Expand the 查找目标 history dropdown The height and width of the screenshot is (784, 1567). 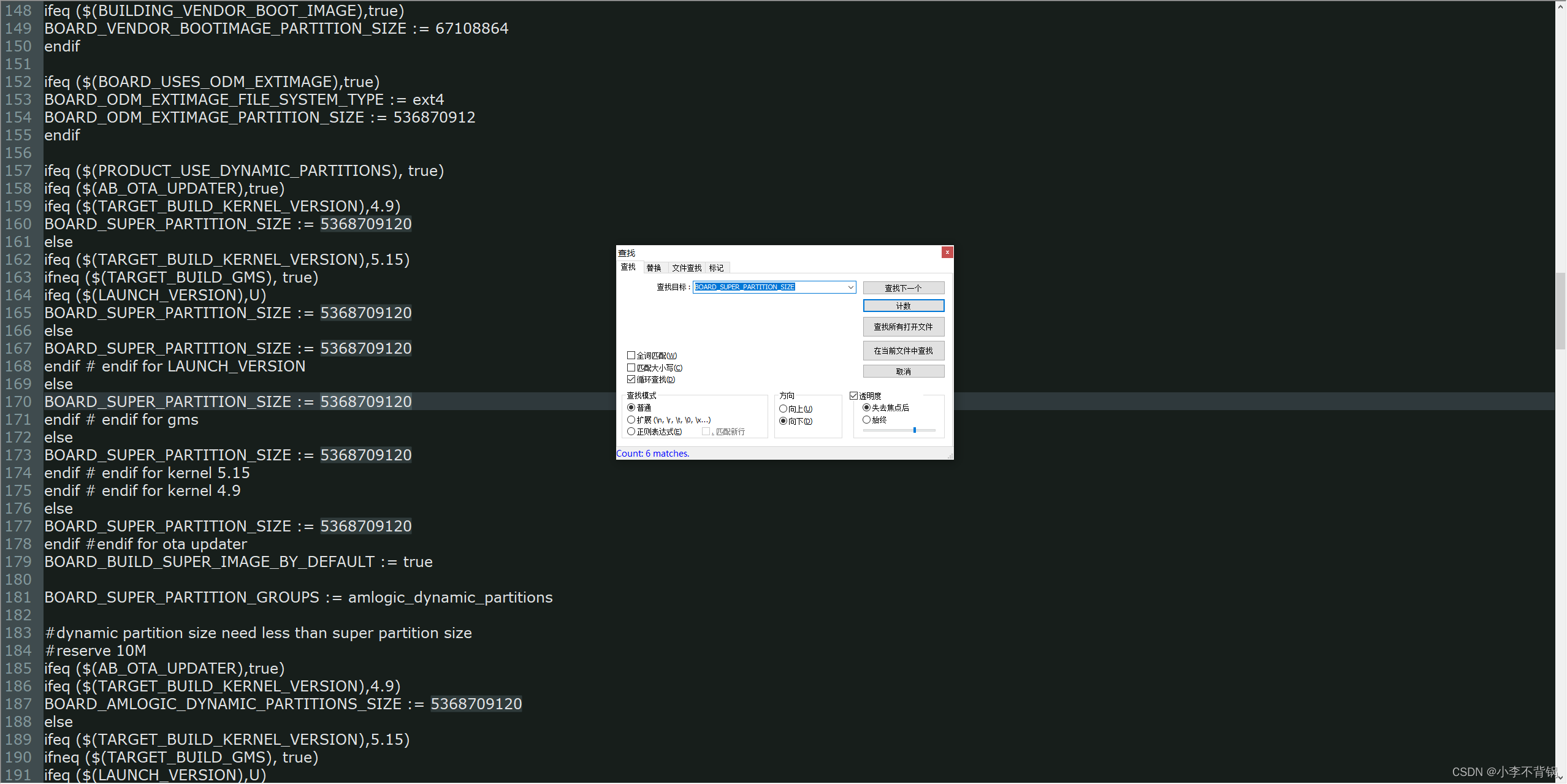coord(851,287)
